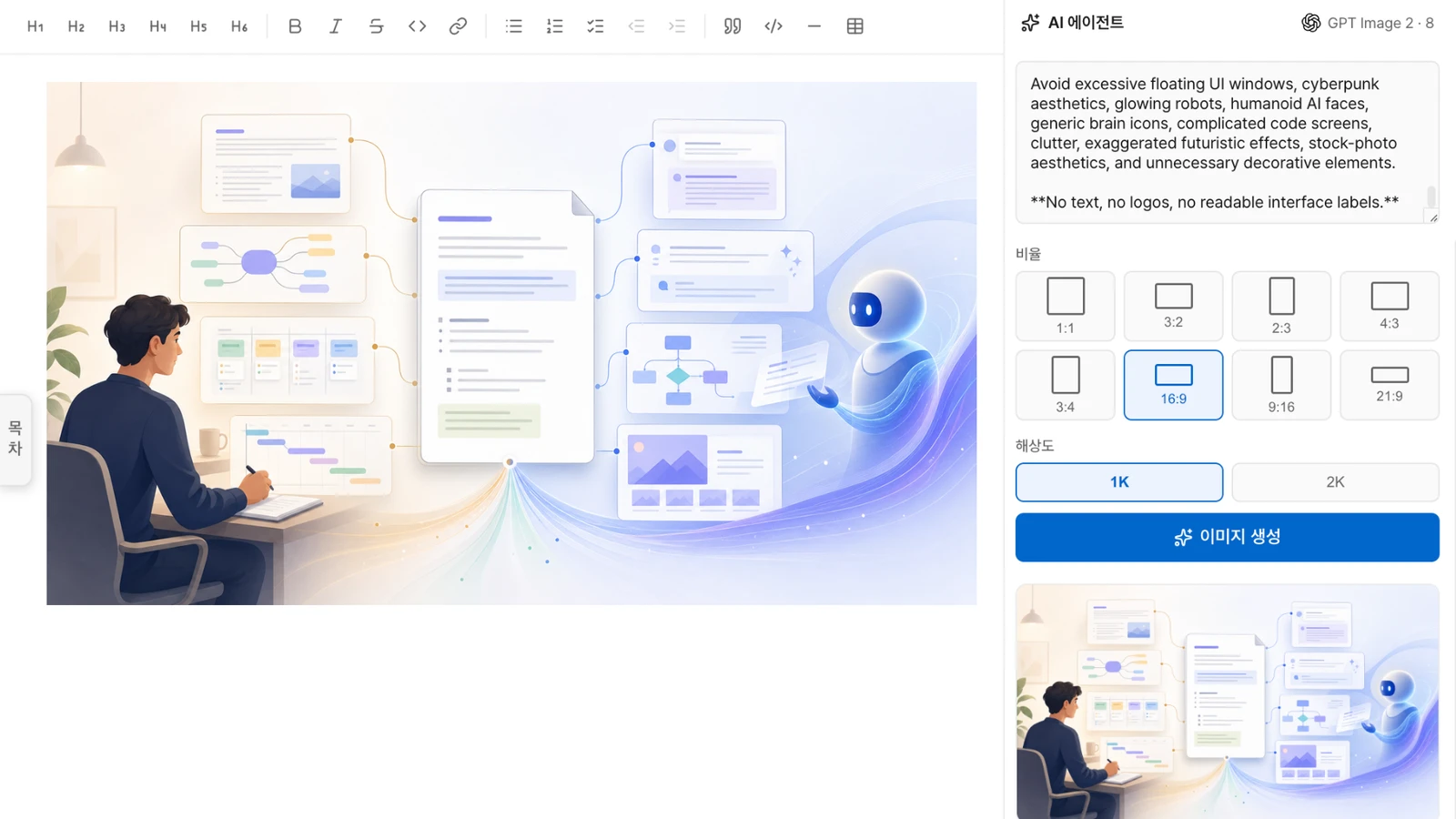The width and height of the screenshot is (1456, 819).
Task: Click the 이미지 생성 button
Action: pyautogui.click(x=1227, y=537)
